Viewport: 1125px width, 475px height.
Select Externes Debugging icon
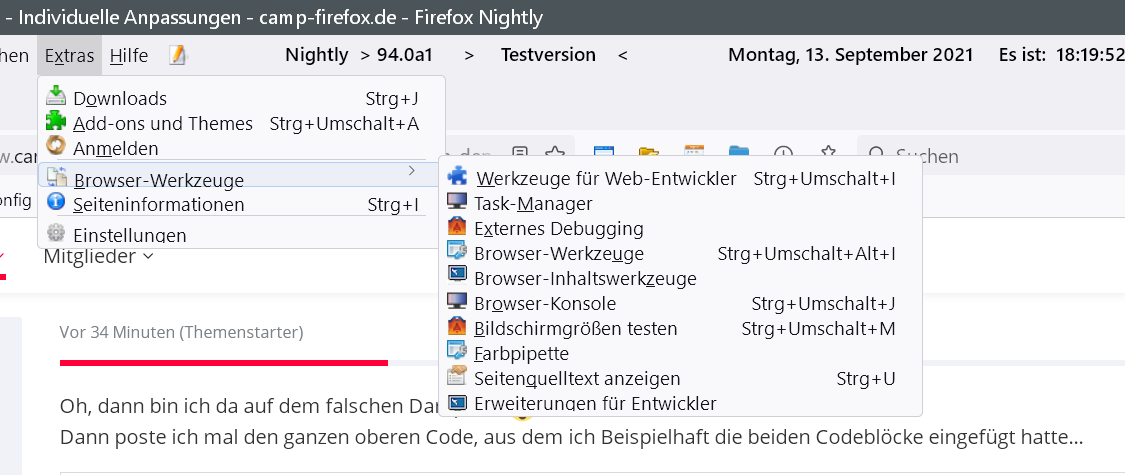coord(457,227)
